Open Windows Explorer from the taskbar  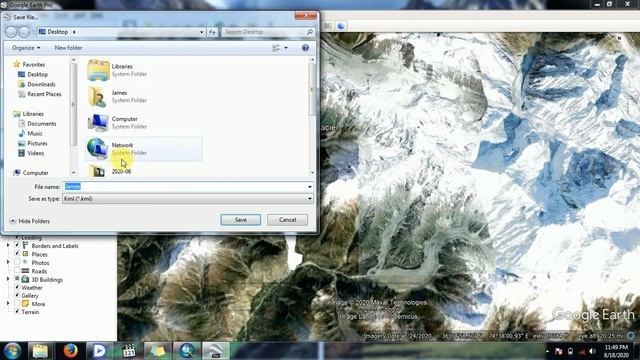pyautogui.click(x=40, y=351)
